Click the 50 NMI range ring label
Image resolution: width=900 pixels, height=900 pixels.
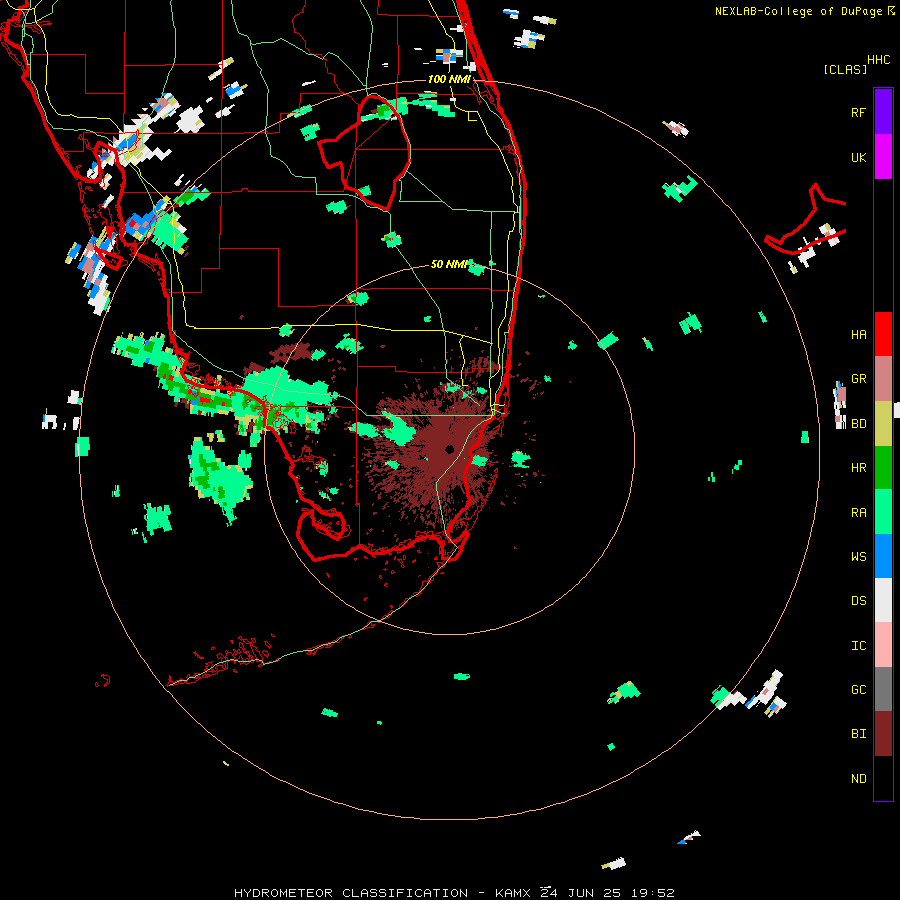click(x=449, y=264)
